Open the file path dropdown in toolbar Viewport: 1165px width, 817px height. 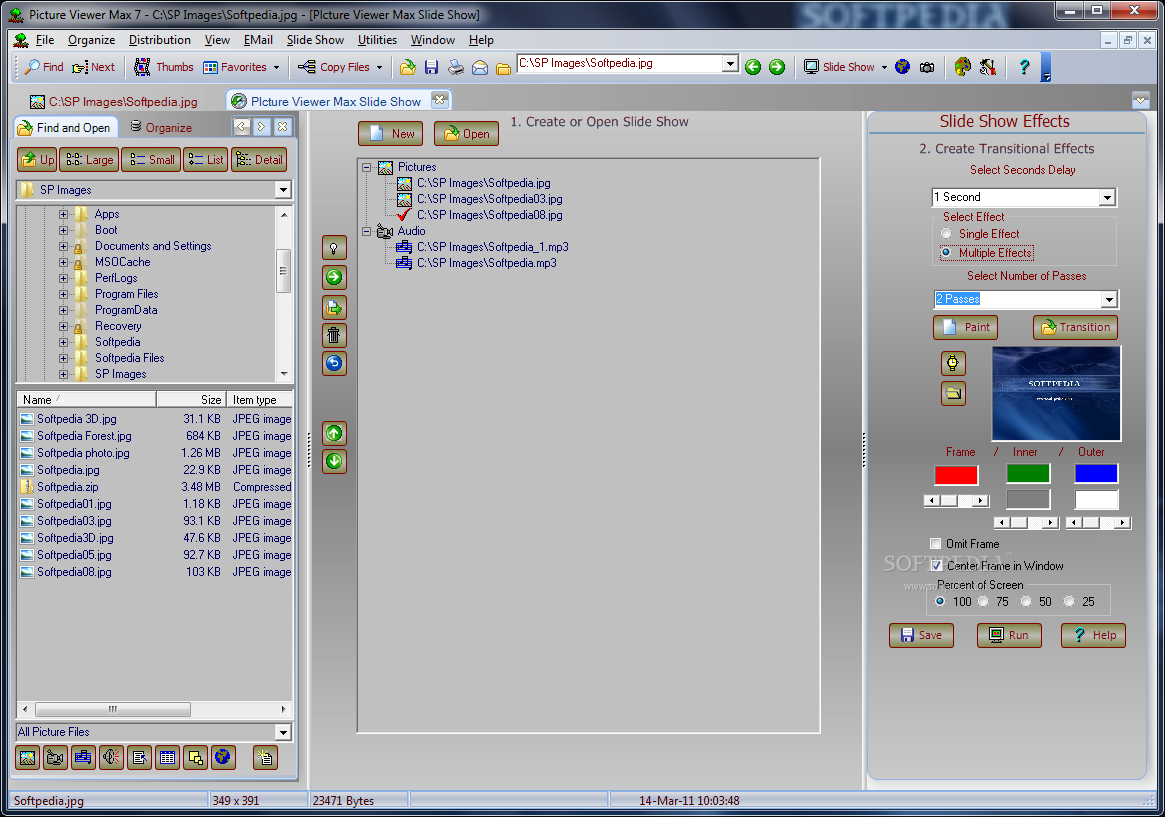click(x=730, y=64)
